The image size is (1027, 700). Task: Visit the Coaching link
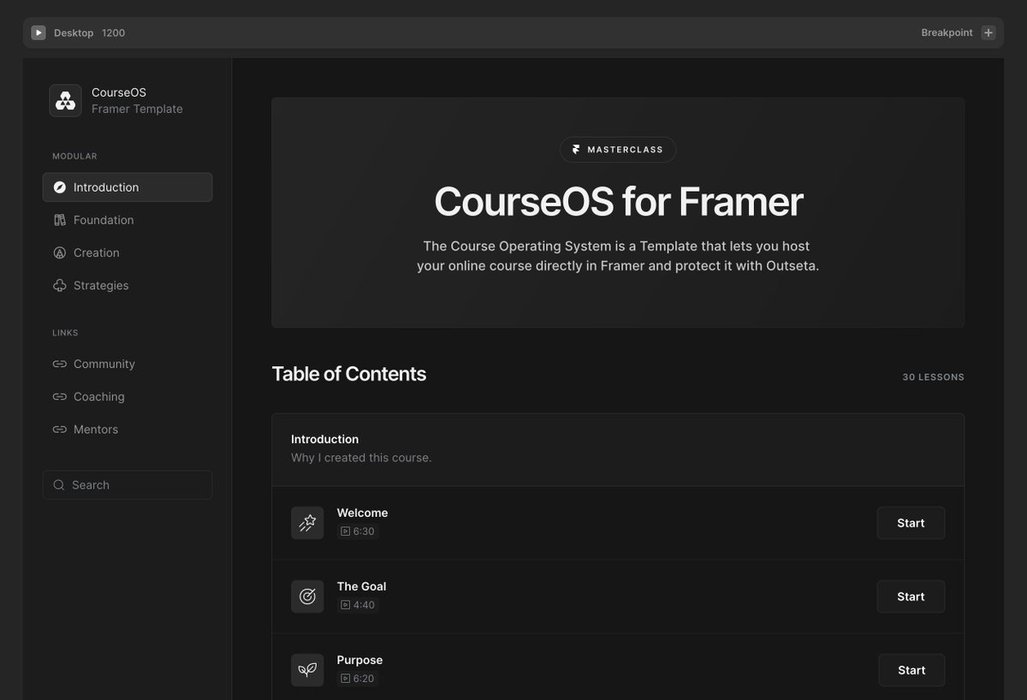point(99,397)
